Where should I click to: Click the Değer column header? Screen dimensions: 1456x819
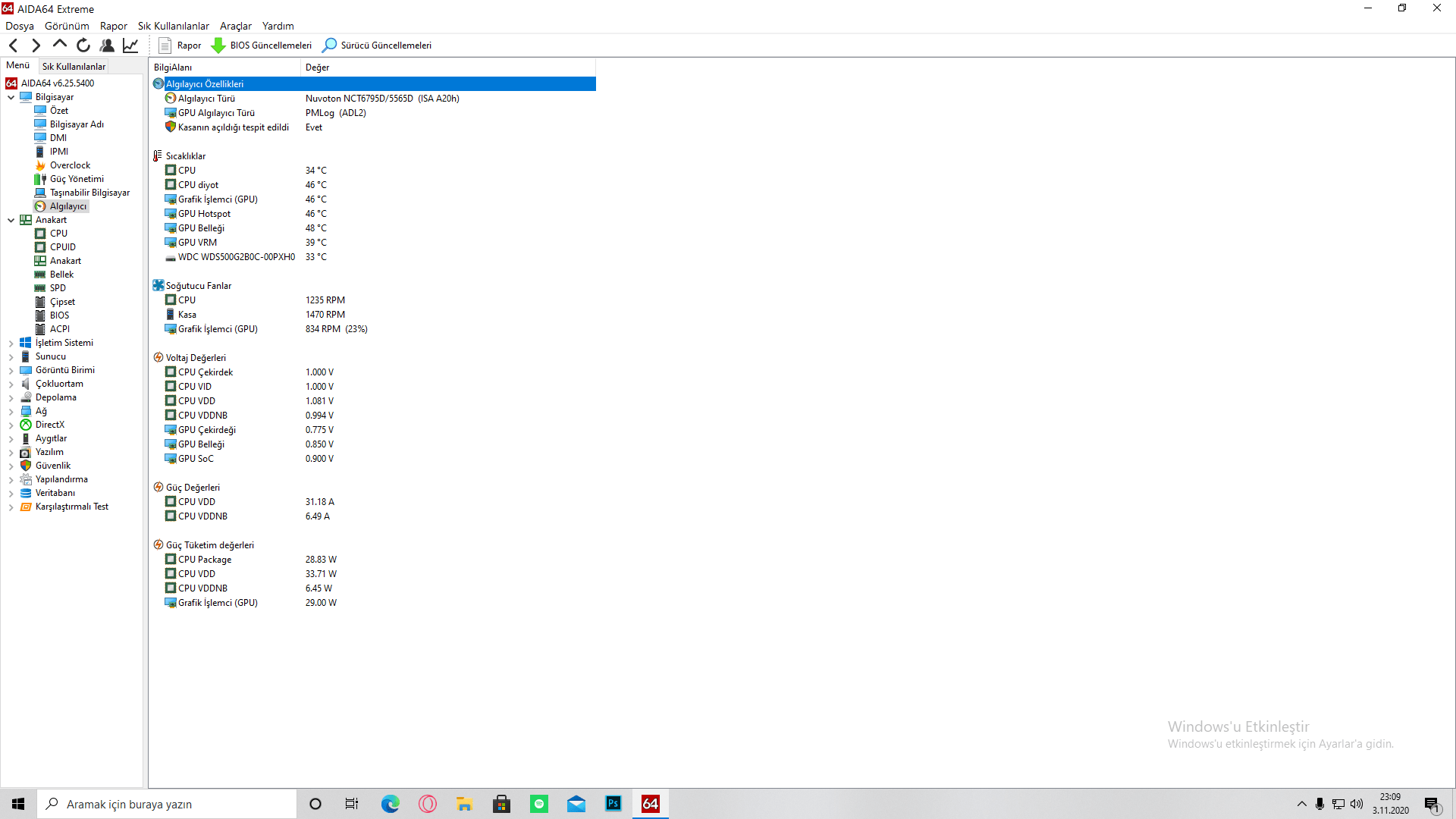(317, 67)
